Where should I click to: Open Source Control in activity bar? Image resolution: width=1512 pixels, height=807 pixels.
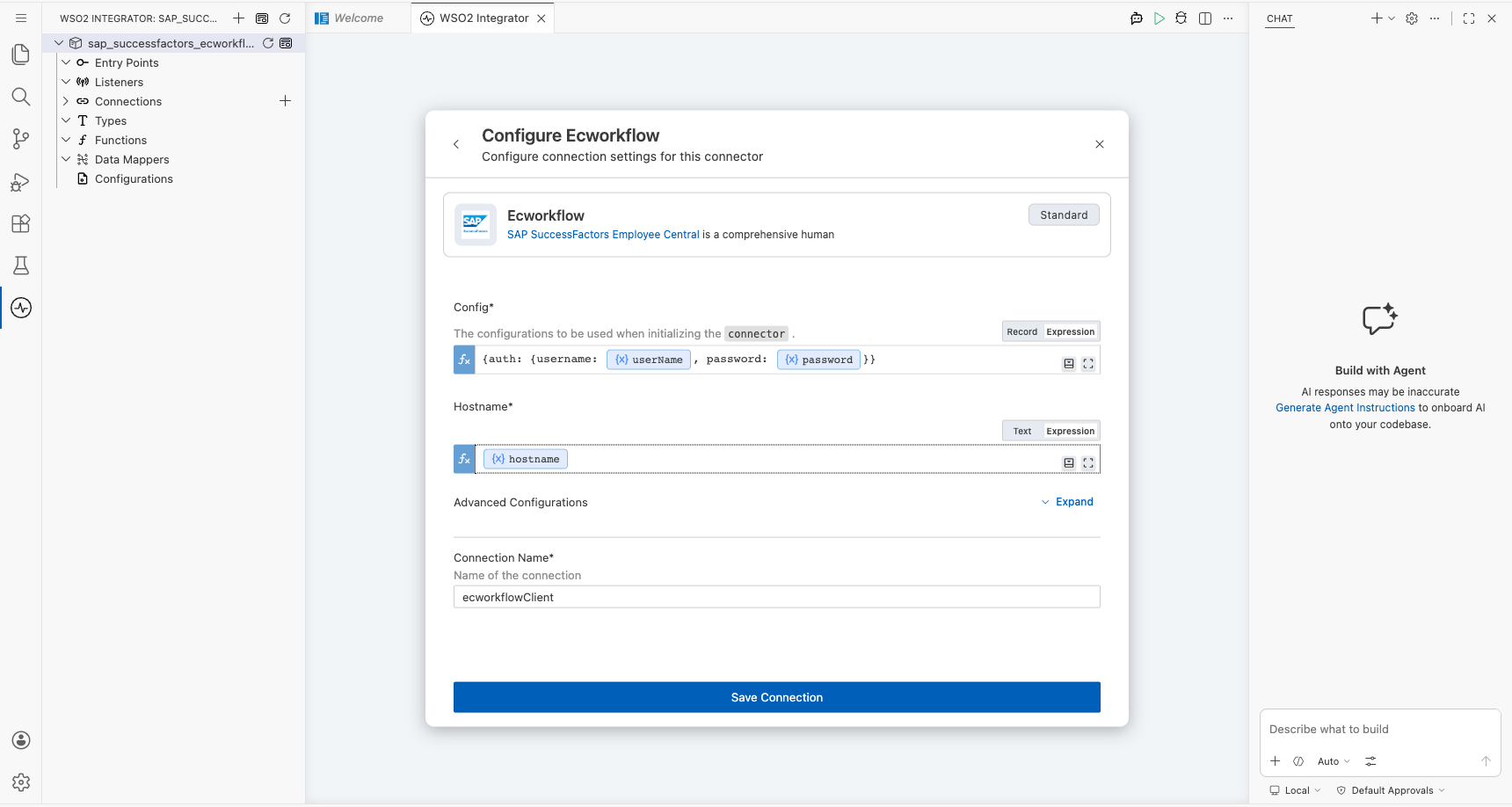[x=21, y=139]
